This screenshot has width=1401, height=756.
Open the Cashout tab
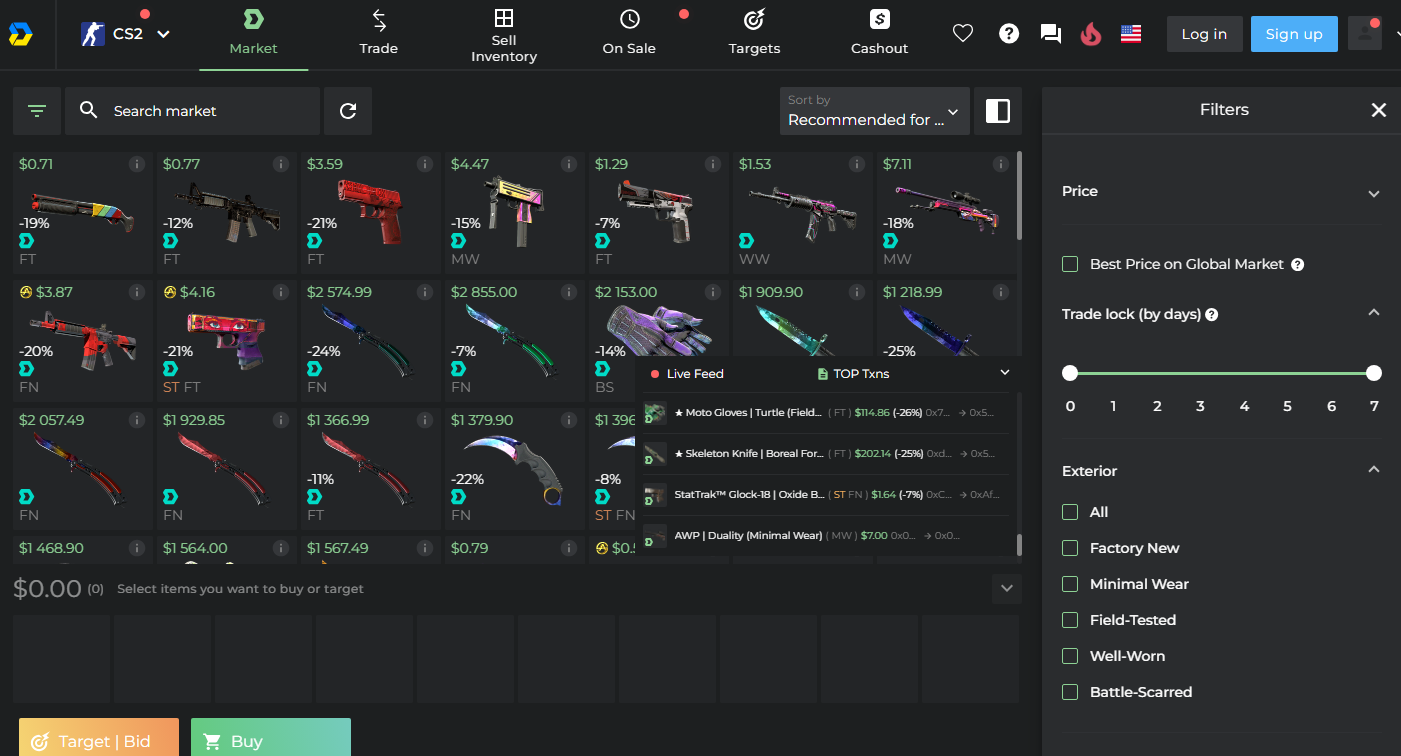(879, 34)
